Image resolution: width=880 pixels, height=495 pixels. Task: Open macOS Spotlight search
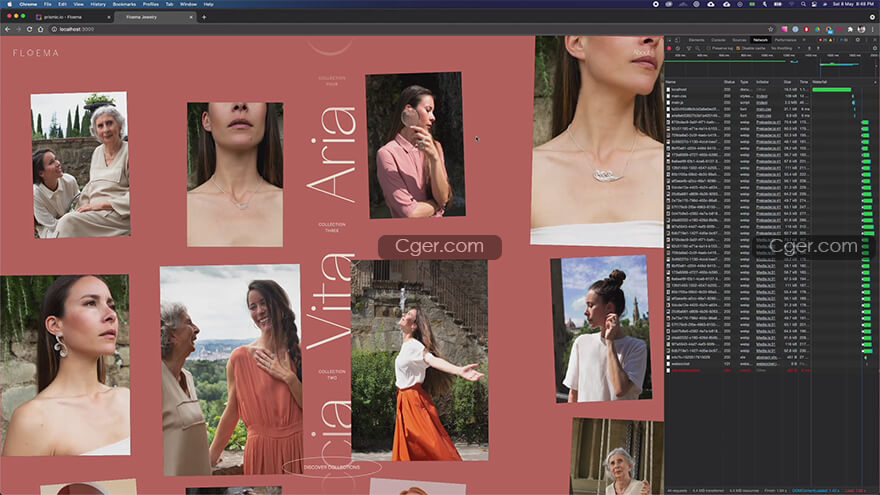click(x=803, y=4)
